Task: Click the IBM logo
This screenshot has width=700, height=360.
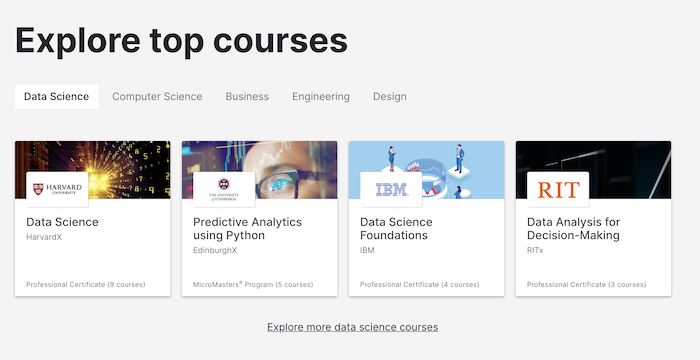Action: (391, 189)
